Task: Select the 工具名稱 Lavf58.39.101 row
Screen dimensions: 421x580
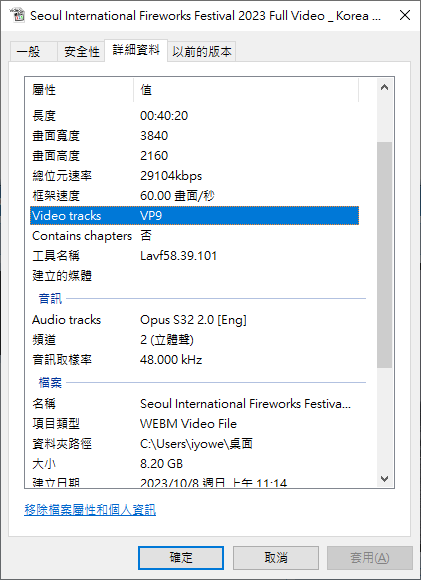Action: coord(194,256)
